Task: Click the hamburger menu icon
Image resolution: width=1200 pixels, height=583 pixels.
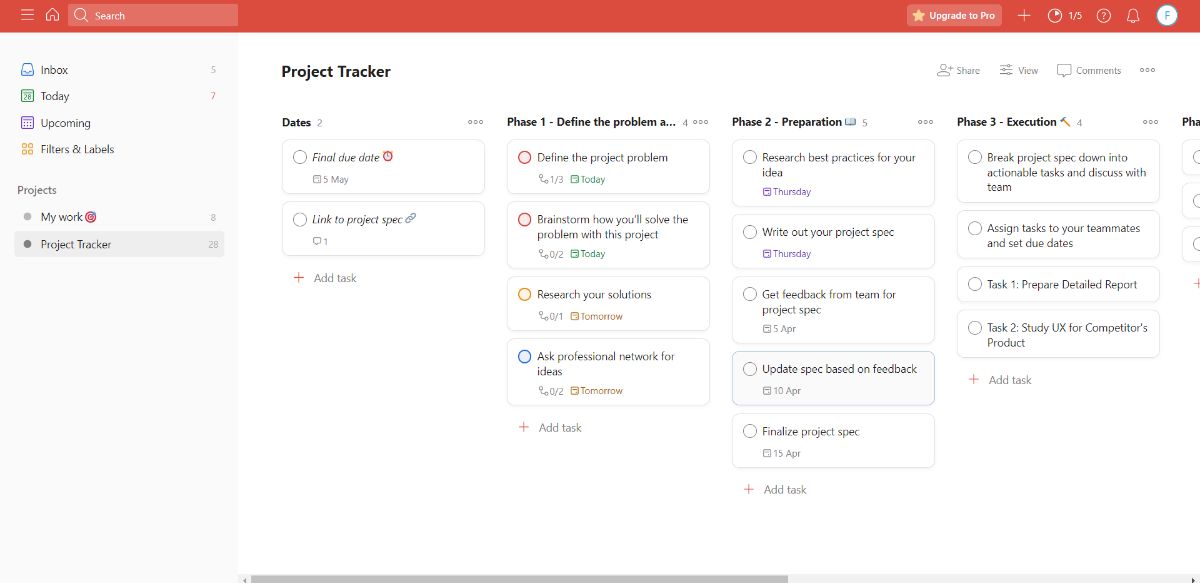Action: click(x=27, y=15)
